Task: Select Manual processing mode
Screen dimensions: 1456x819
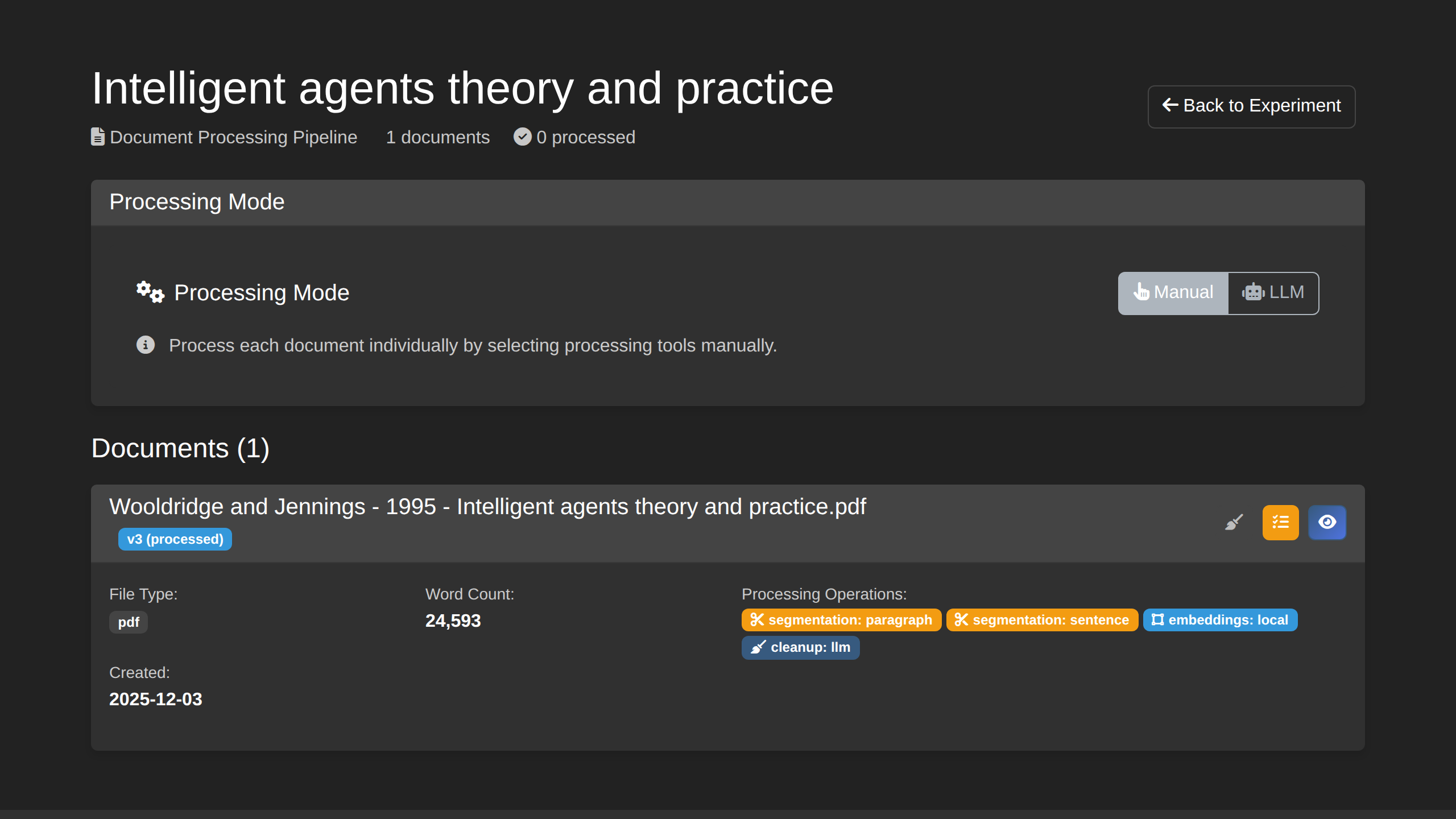Action: tap(1173, 293)
